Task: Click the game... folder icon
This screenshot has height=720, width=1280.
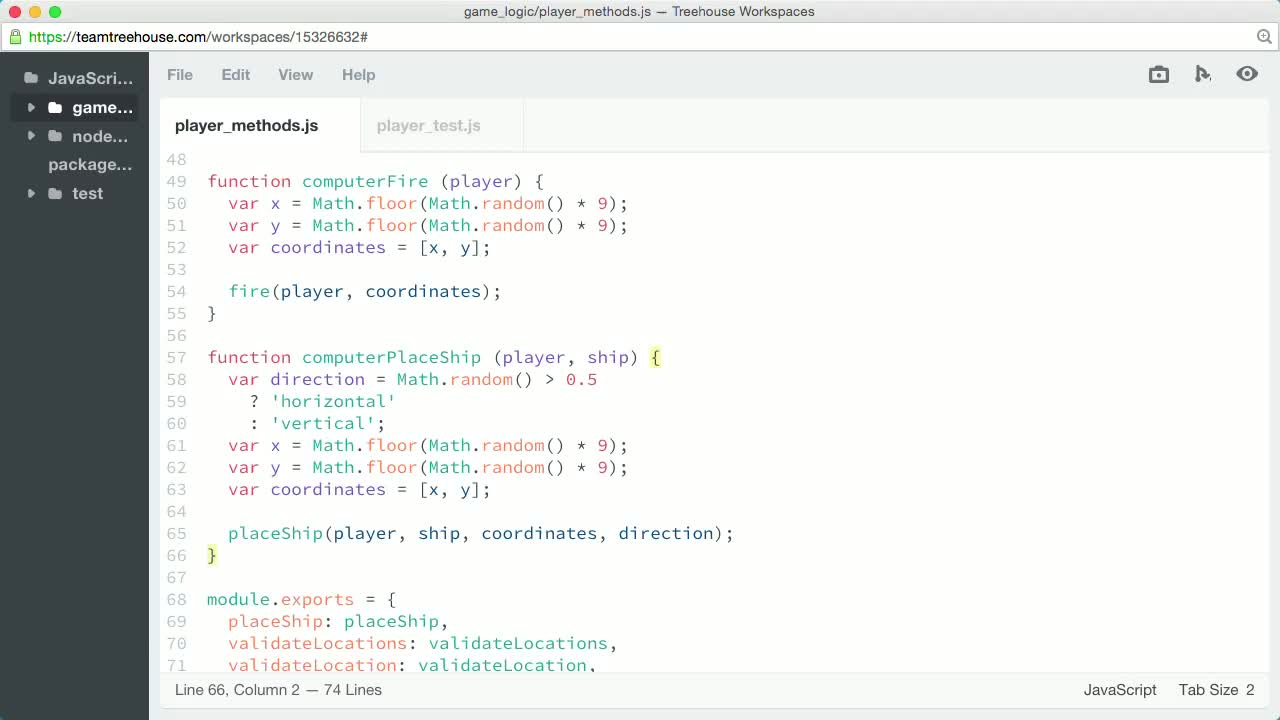Action: click(x=55, y=107)
